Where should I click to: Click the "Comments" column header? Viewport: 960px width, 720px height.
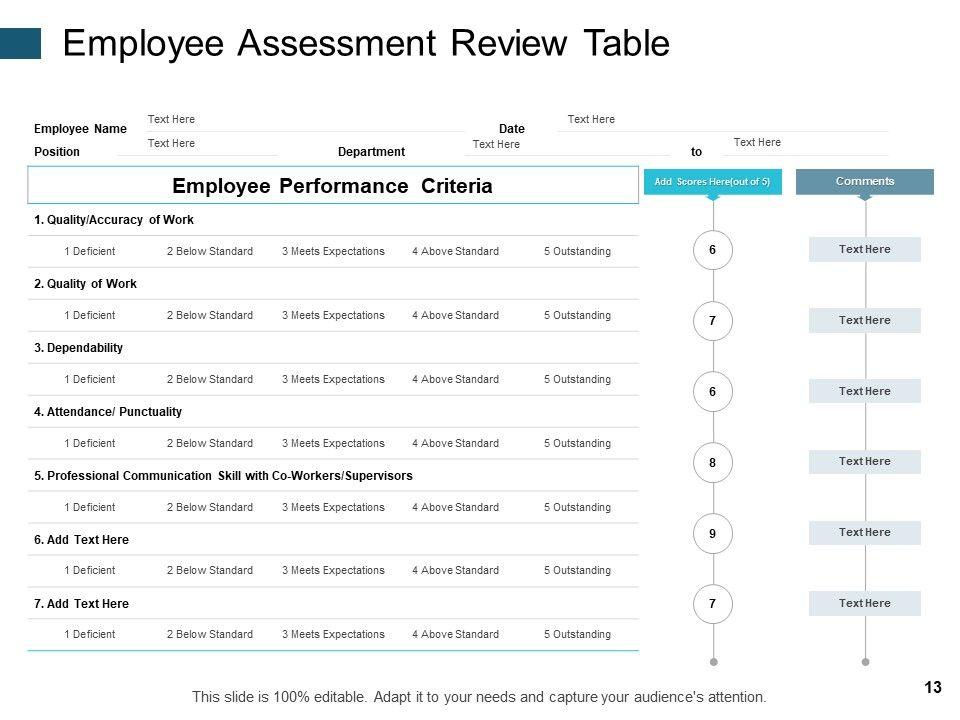point(865,181)
